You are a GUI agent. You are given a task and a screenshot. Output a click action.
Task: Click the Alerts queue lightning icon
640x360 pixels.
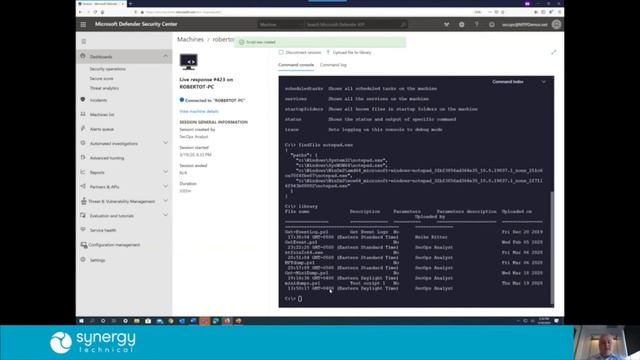coord(83,129)
